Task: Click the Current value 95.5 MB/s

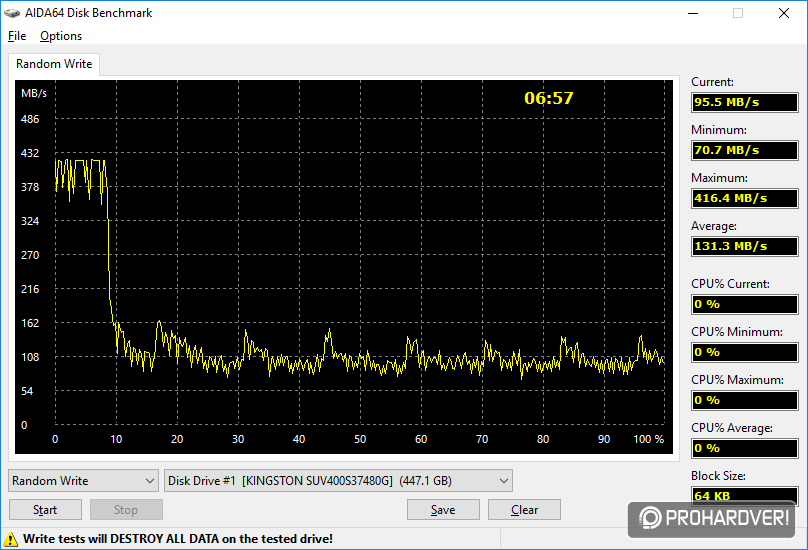Action: coord(745,102)
